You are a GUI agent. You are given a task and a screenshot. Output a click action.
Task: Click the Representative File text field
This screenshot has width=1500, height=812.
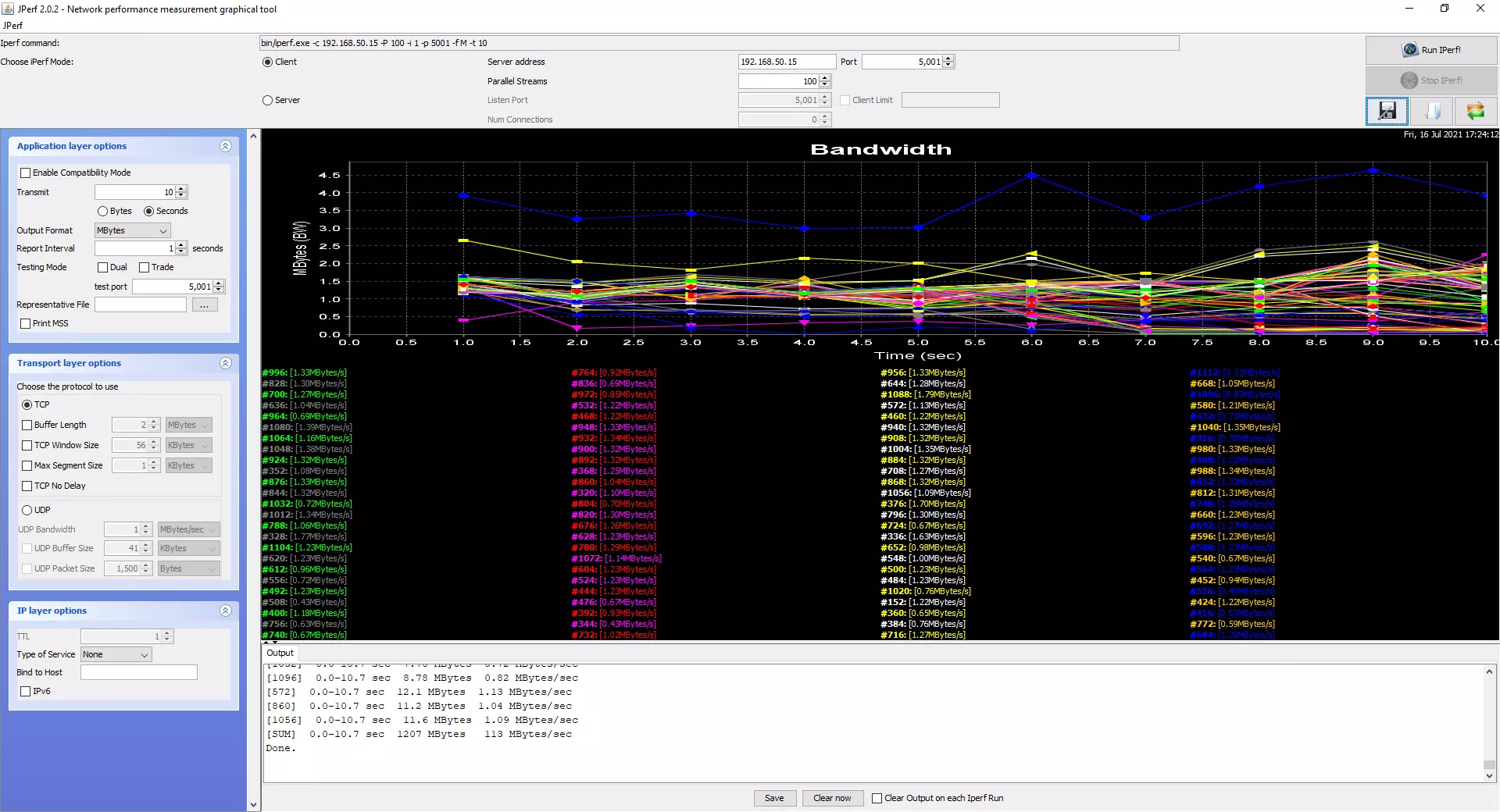pos(141,305)
